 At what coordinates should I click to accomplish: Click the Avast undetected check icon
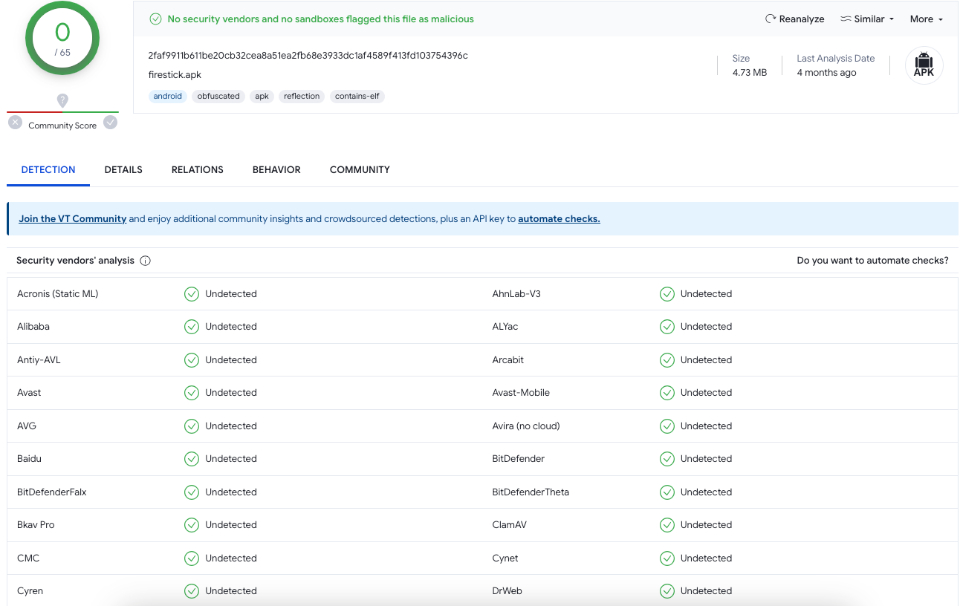pos(192,393)
